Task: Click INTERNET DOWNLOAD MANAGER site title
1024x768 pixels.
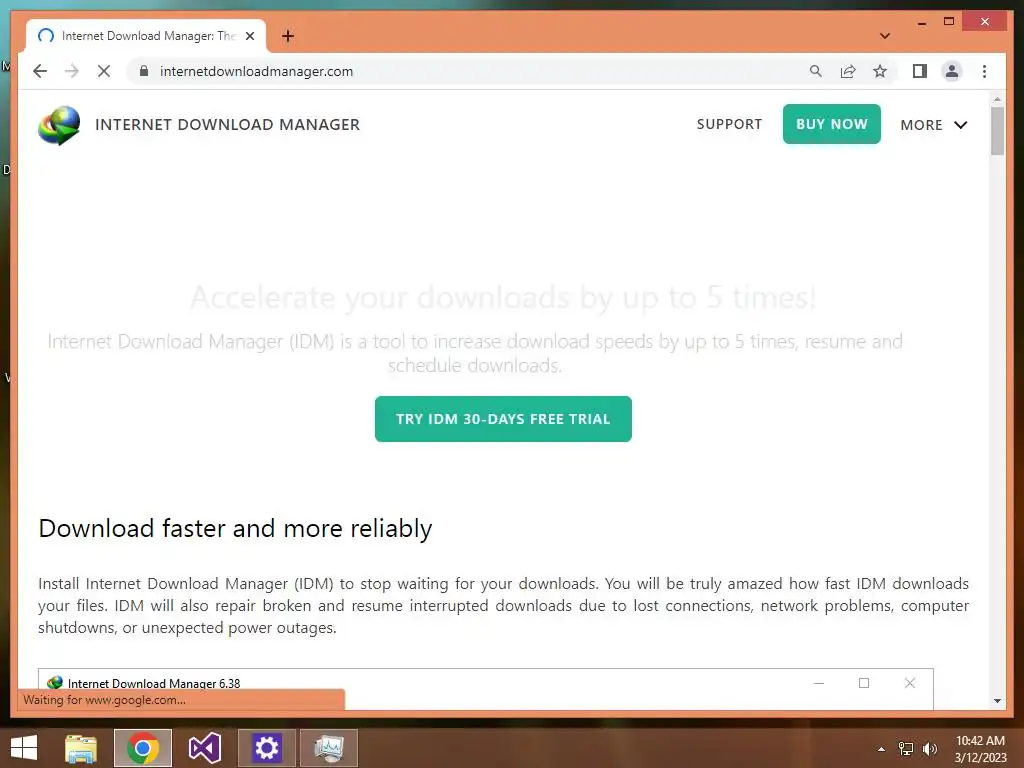Action: coord(227,125)
